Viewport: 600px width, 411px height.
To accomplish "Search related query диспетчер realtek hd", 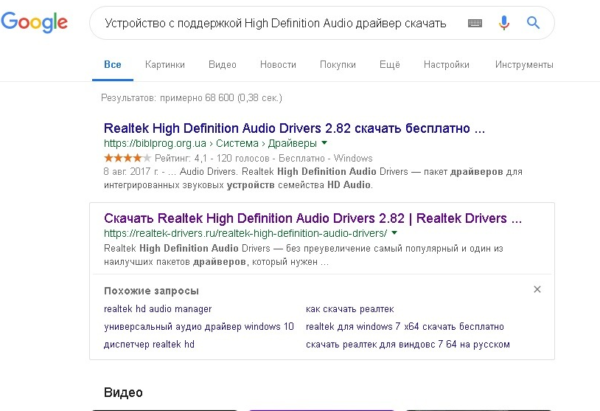I will (149, 344).
